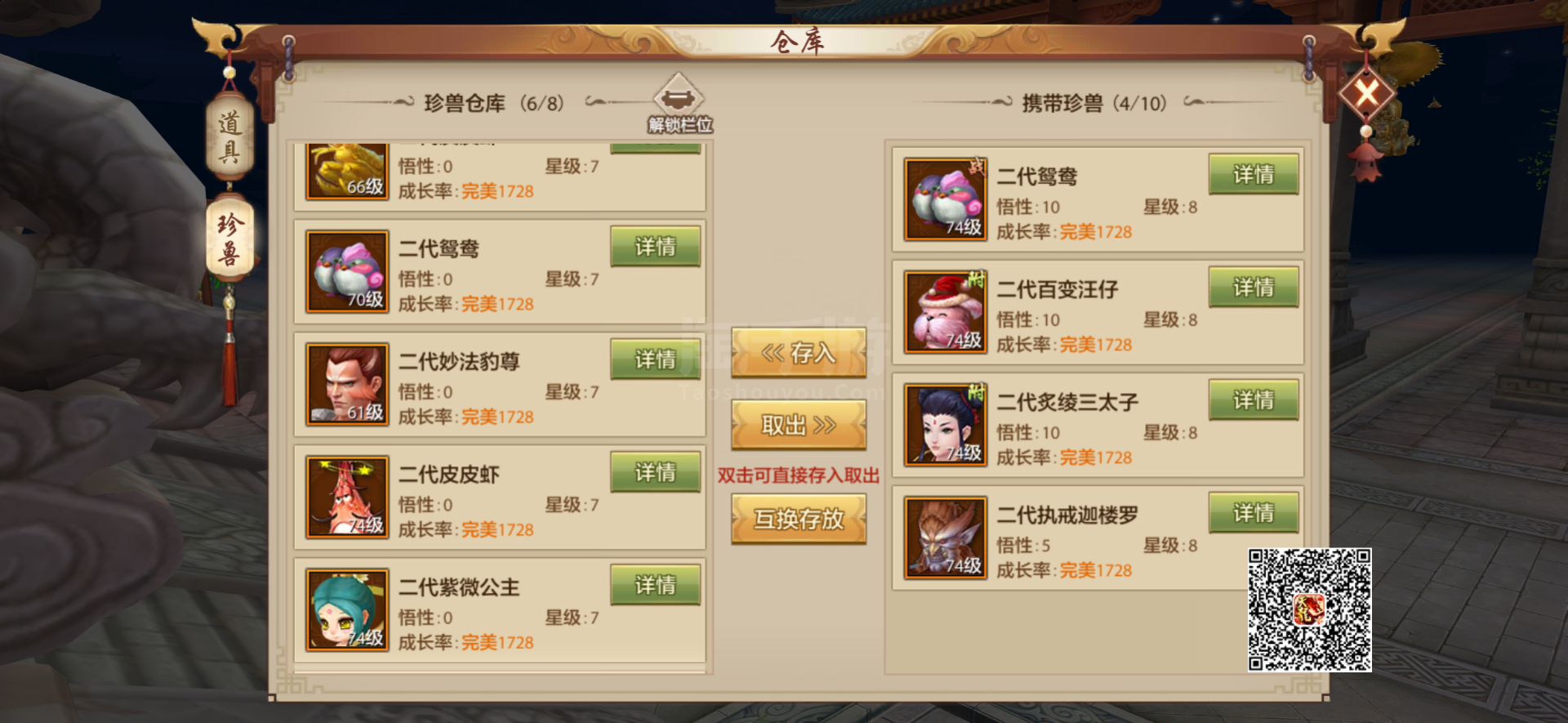Open 详情 details for 二代皮皮虾

coord(655,472)
